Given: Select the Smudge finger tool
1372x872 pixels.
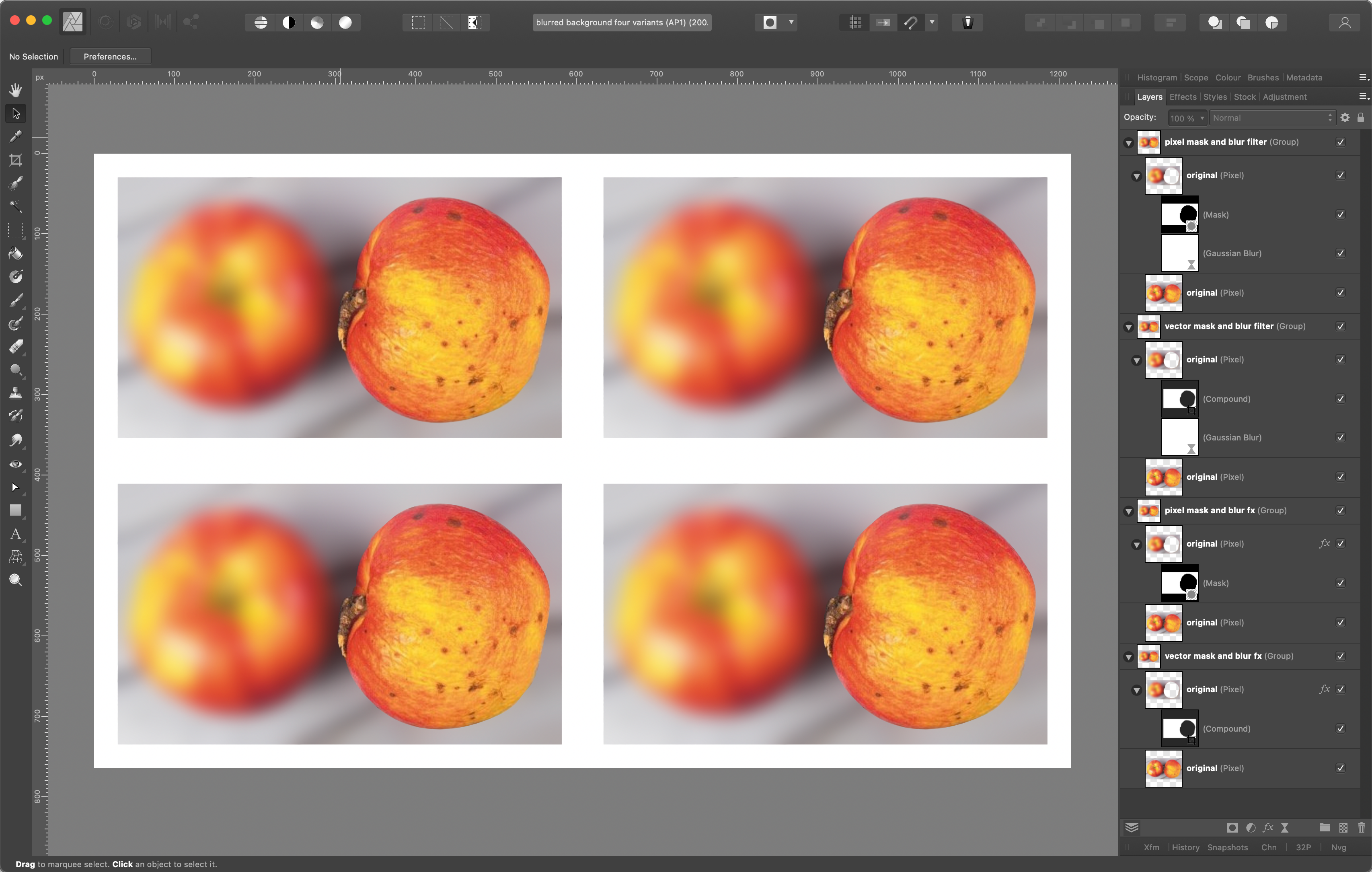Looking at the screenshot, I should [15, 440].
